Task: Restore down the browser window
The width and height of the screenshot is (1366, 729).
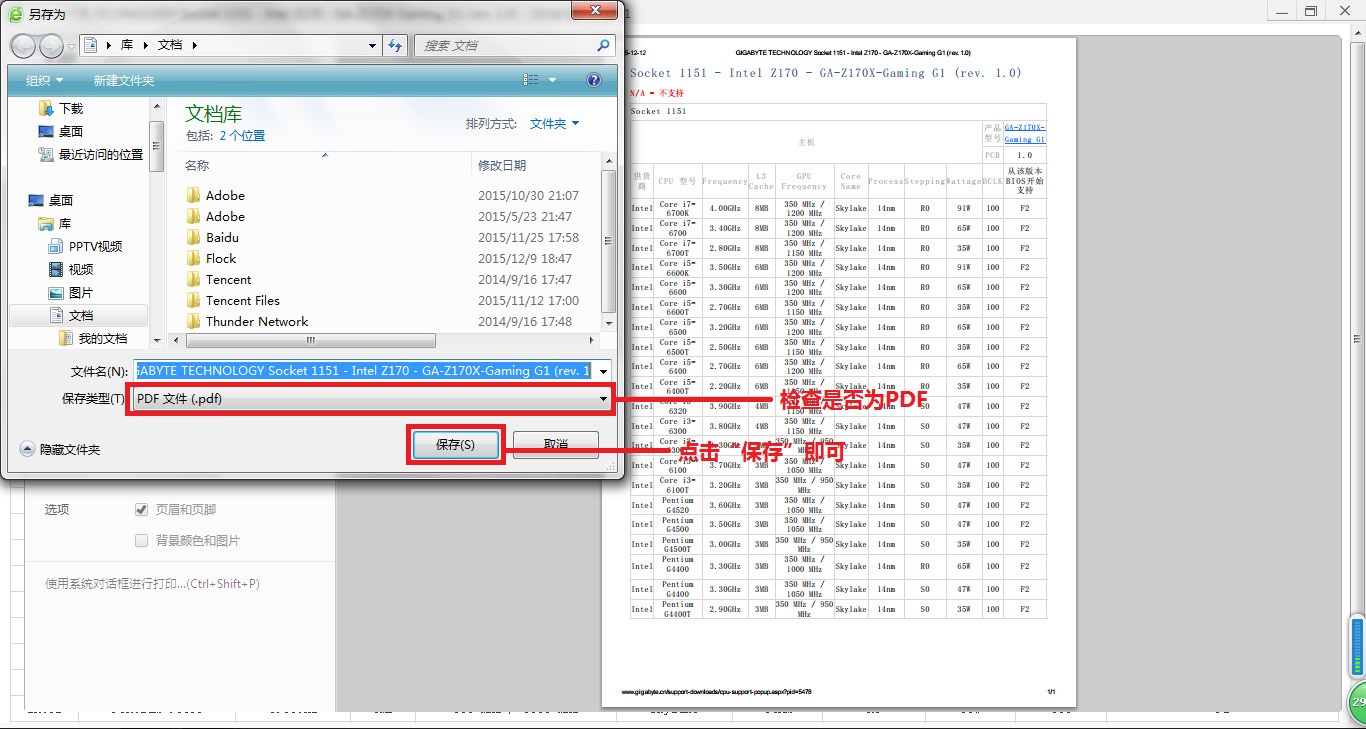Action: click(1311, 11)
